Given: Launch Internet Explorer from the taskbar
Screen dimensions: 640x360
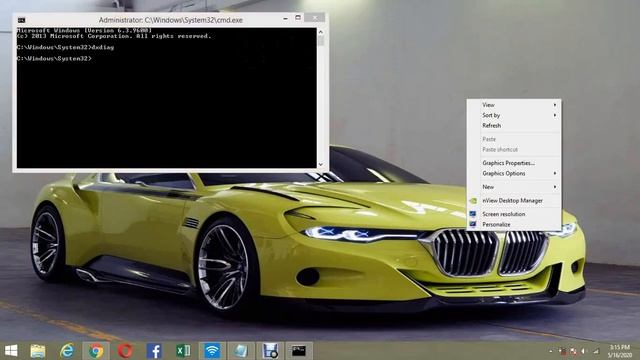Looking at the screenshot, I should pyautogui.click(x=67, y=351).
